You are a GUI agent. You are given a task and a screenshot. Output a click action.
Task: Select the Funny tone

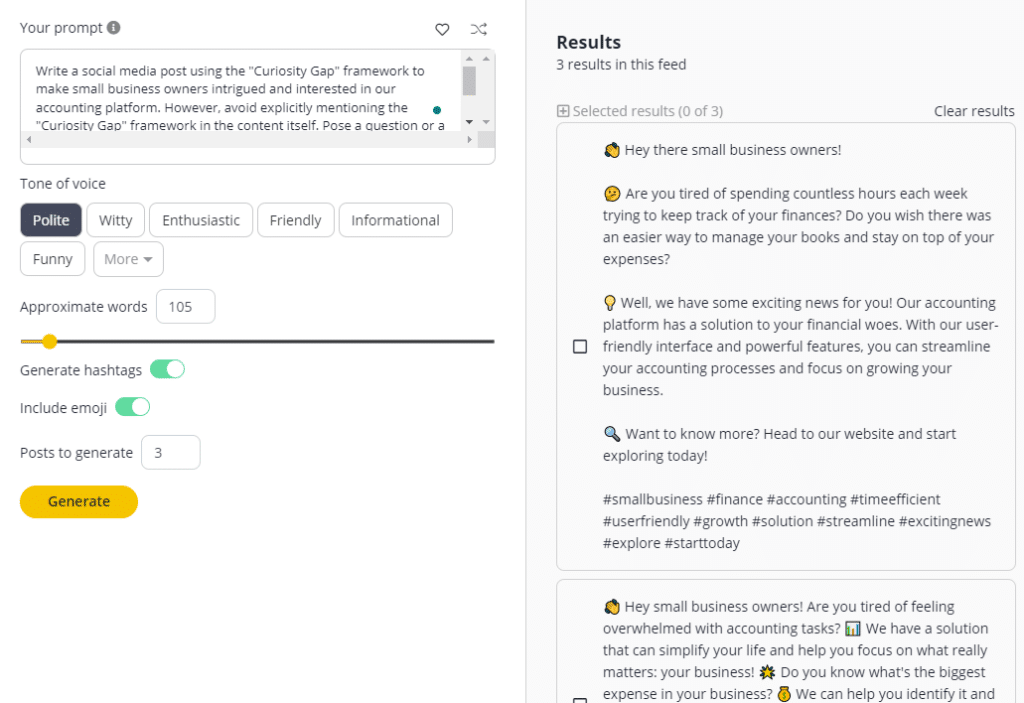click(52, 259)
